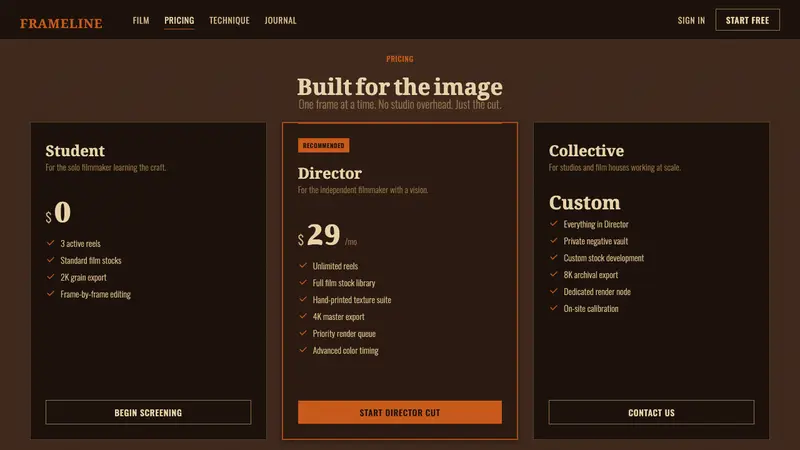Viewport: 800px width, 450px height.
Task: Click 'For the independent filmmaker with a vision.'
Action: pos(363,190)
